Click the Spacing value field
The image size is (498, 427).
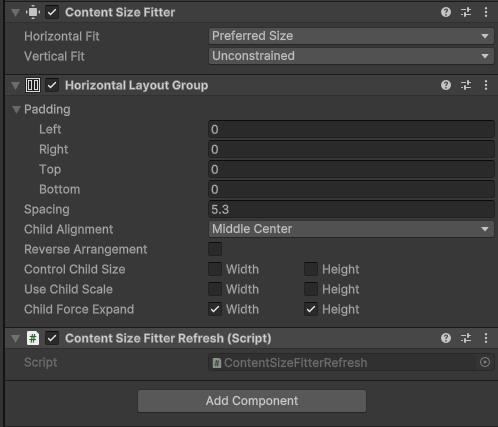point(351,209)
